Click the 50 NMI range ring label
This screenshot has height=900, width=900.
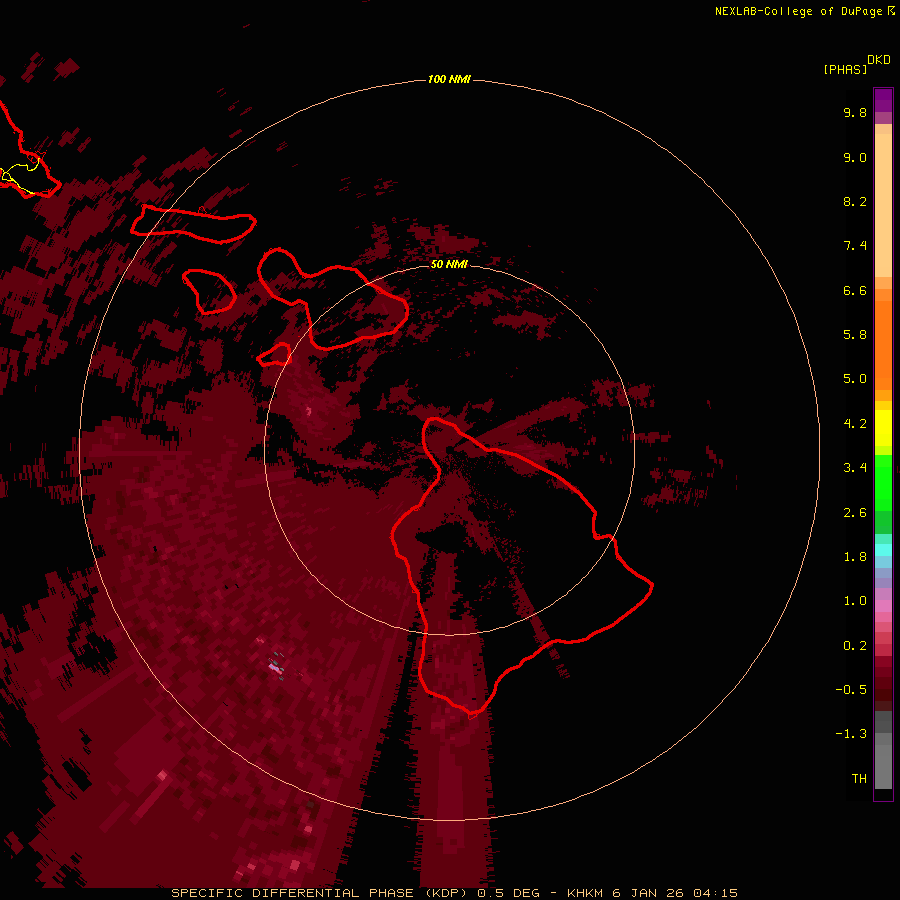click(449, 264)
